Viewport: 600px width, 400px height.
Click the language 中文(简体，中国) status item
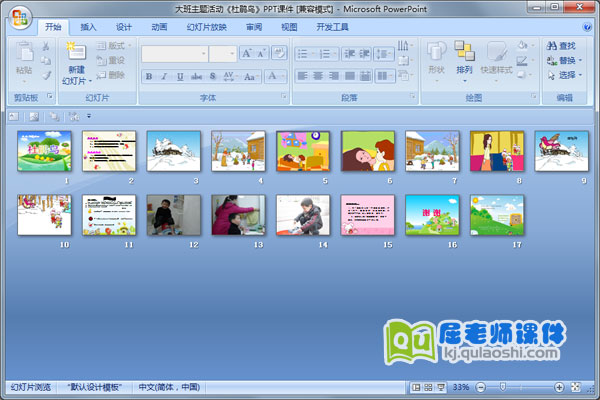click(x=169, y=387)
